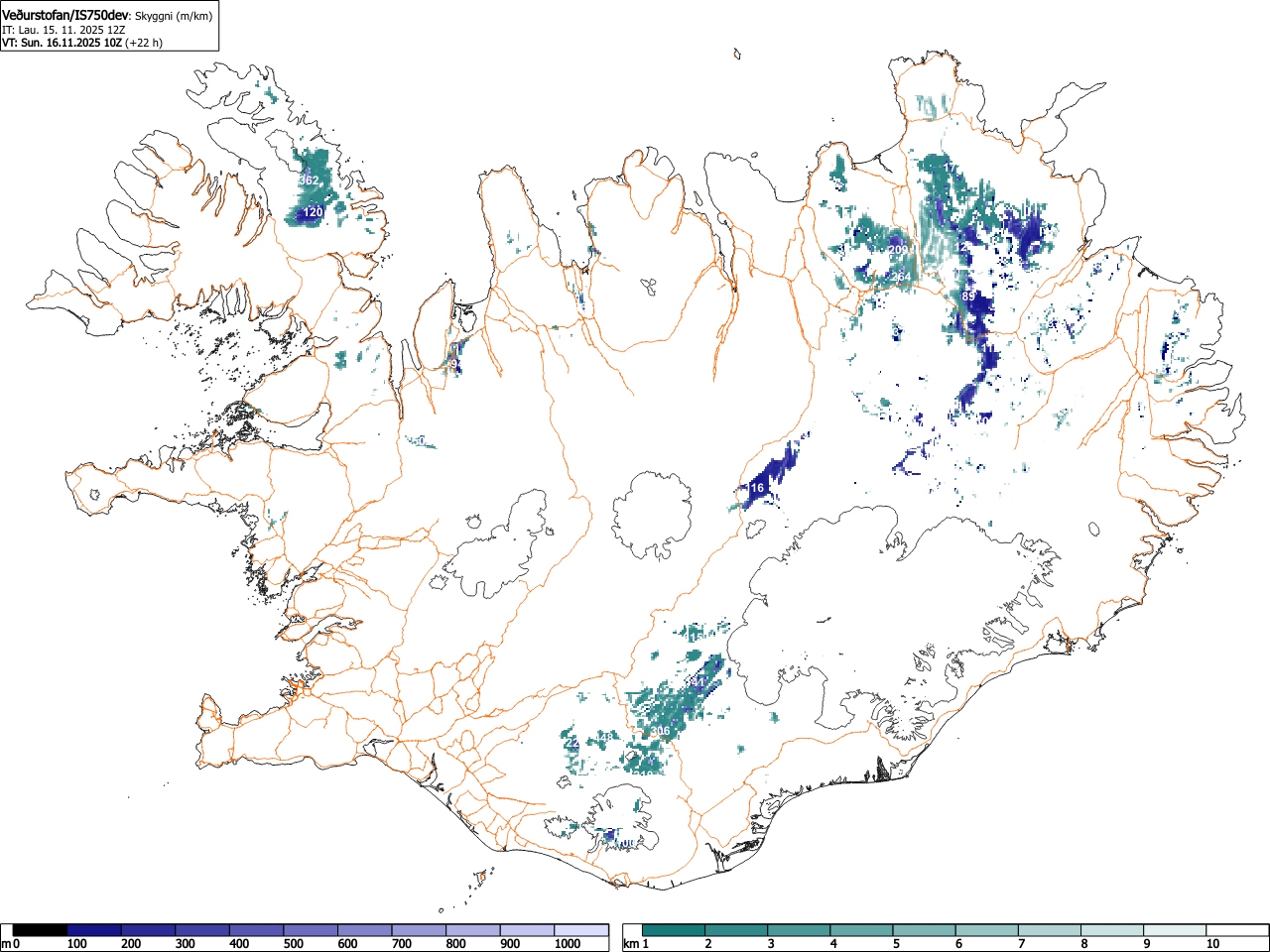Click the '306' value in the south
Viewport: 1270px width, 952px height.
(x=661, y=732)
